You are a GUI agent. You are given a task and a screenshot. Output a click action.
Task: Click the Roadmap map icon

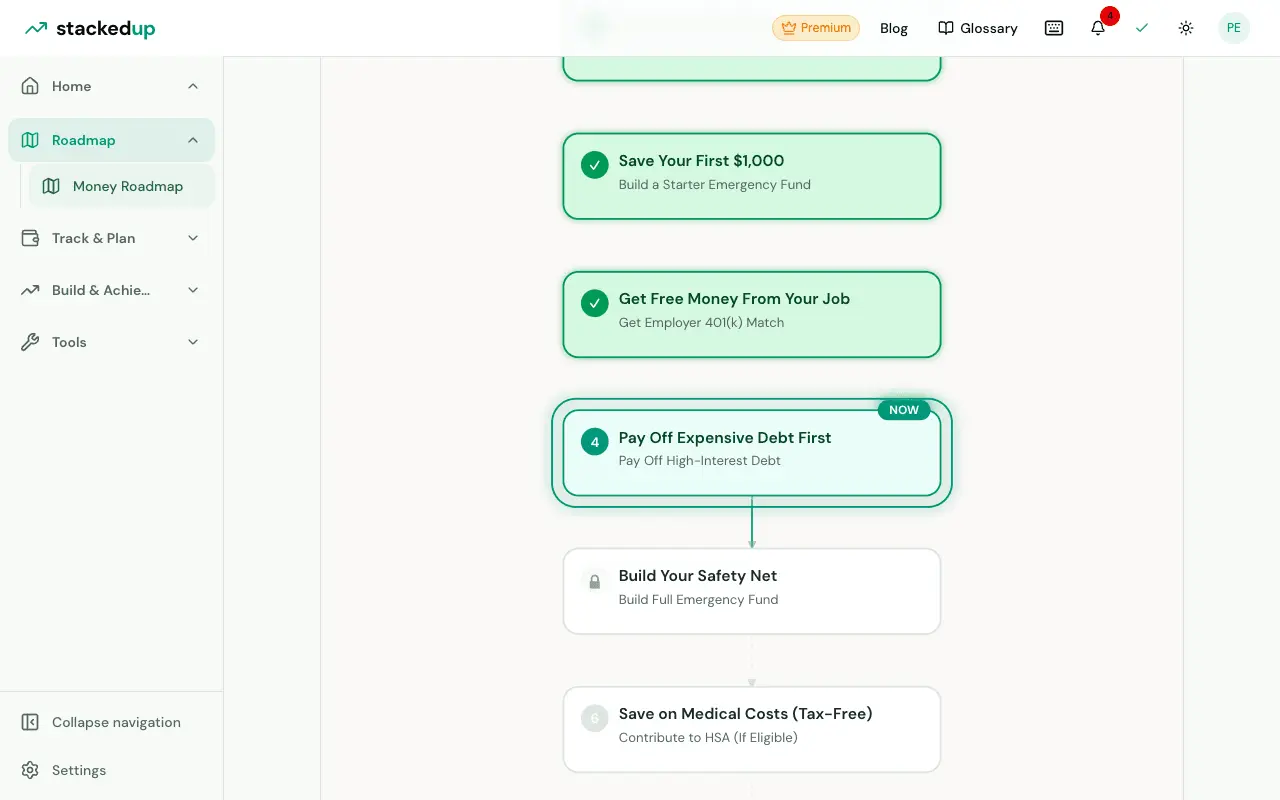[x=30, y=140]
